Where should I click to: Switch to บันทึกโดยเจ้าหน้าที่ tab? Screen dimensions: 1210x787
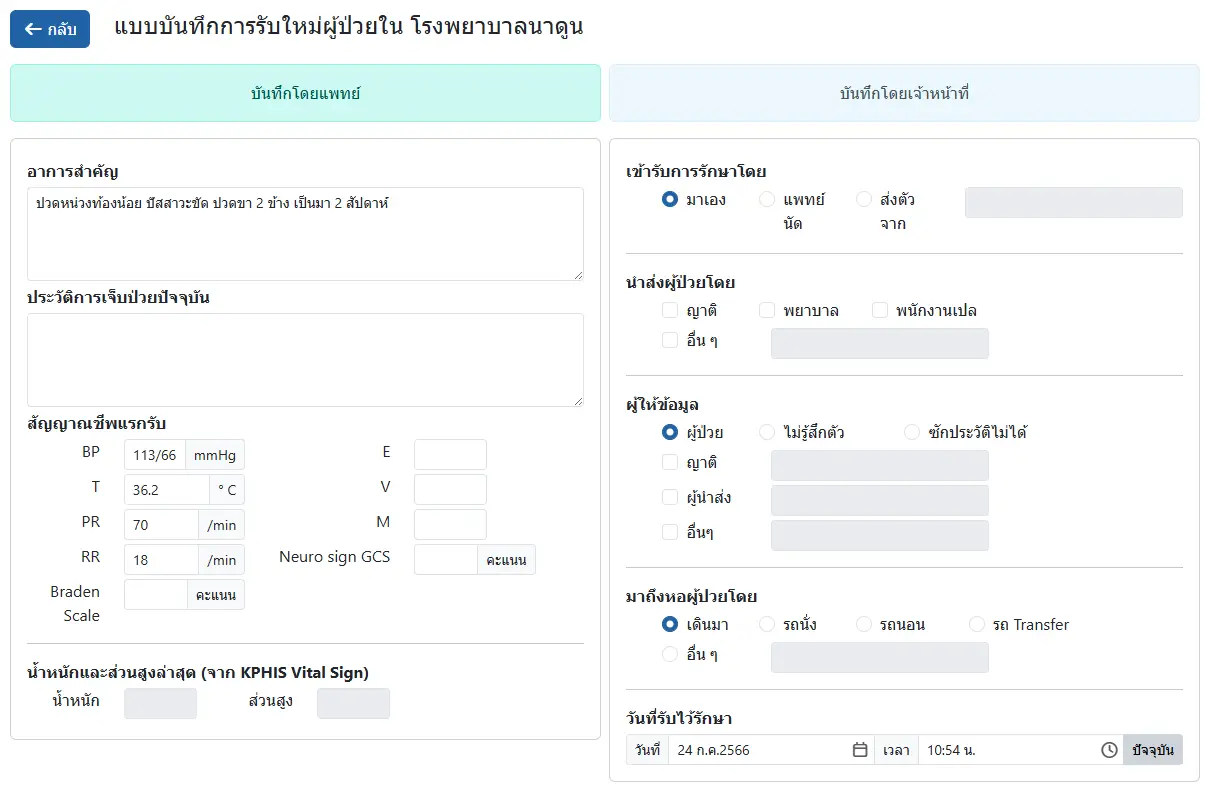pyautogui.click(x=904, y=93)
